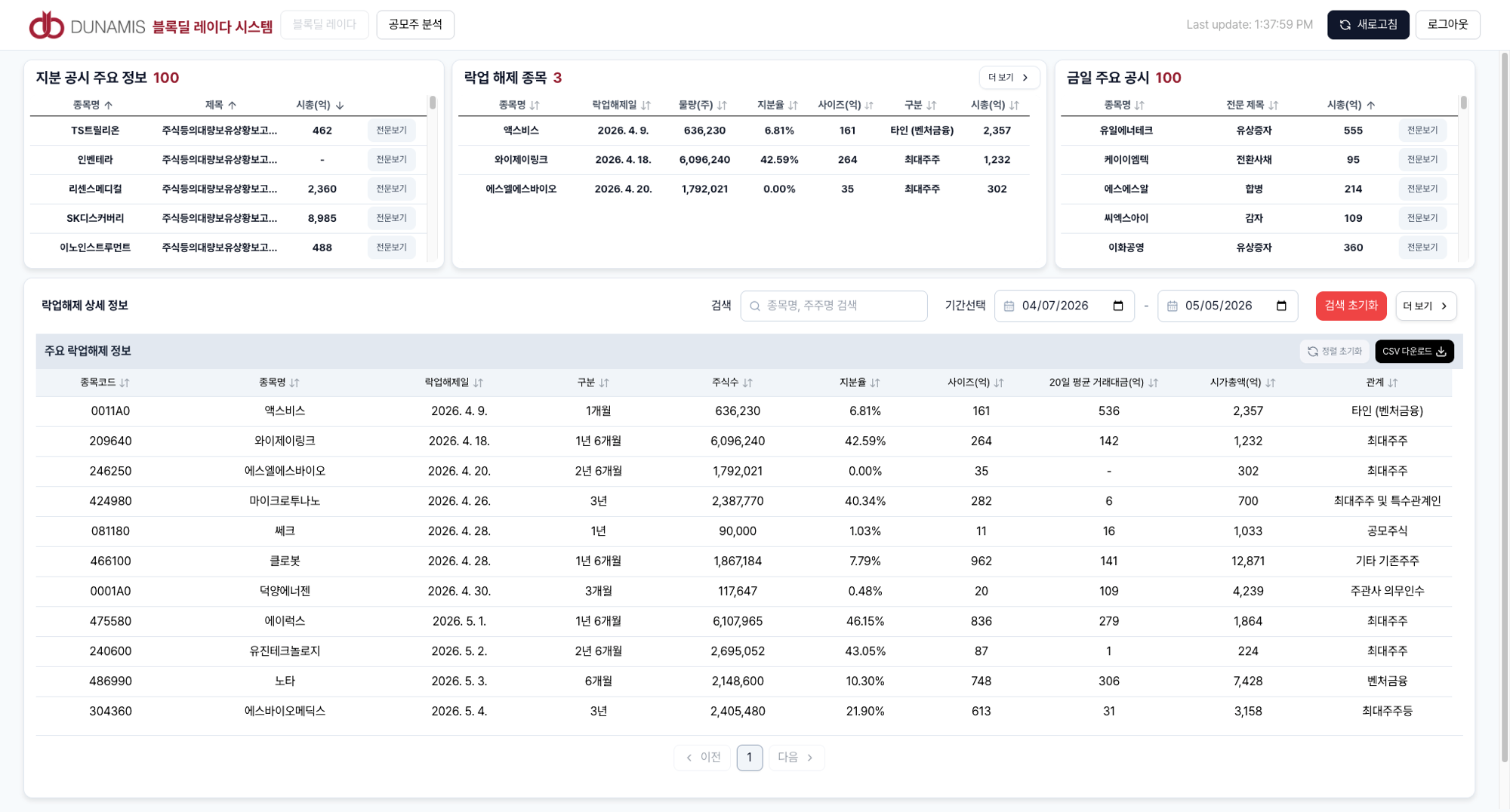
Task: Open 전문보기 for 케이이엠텍
Action: (x=1422, y=160)
